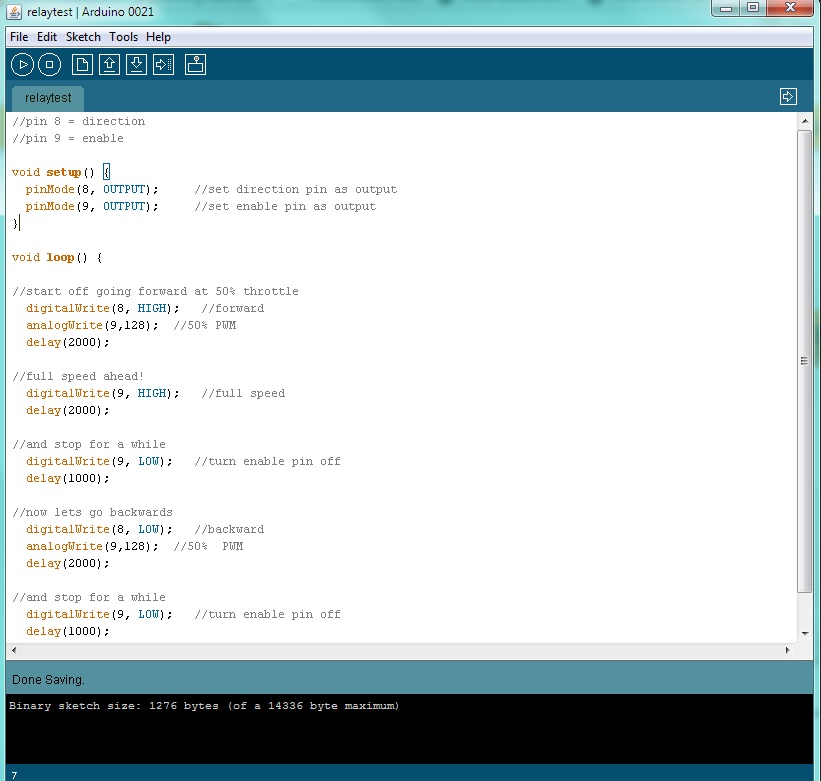Click the line number 7 in status bar
821x781 pixels.
[x=14, y=775]
